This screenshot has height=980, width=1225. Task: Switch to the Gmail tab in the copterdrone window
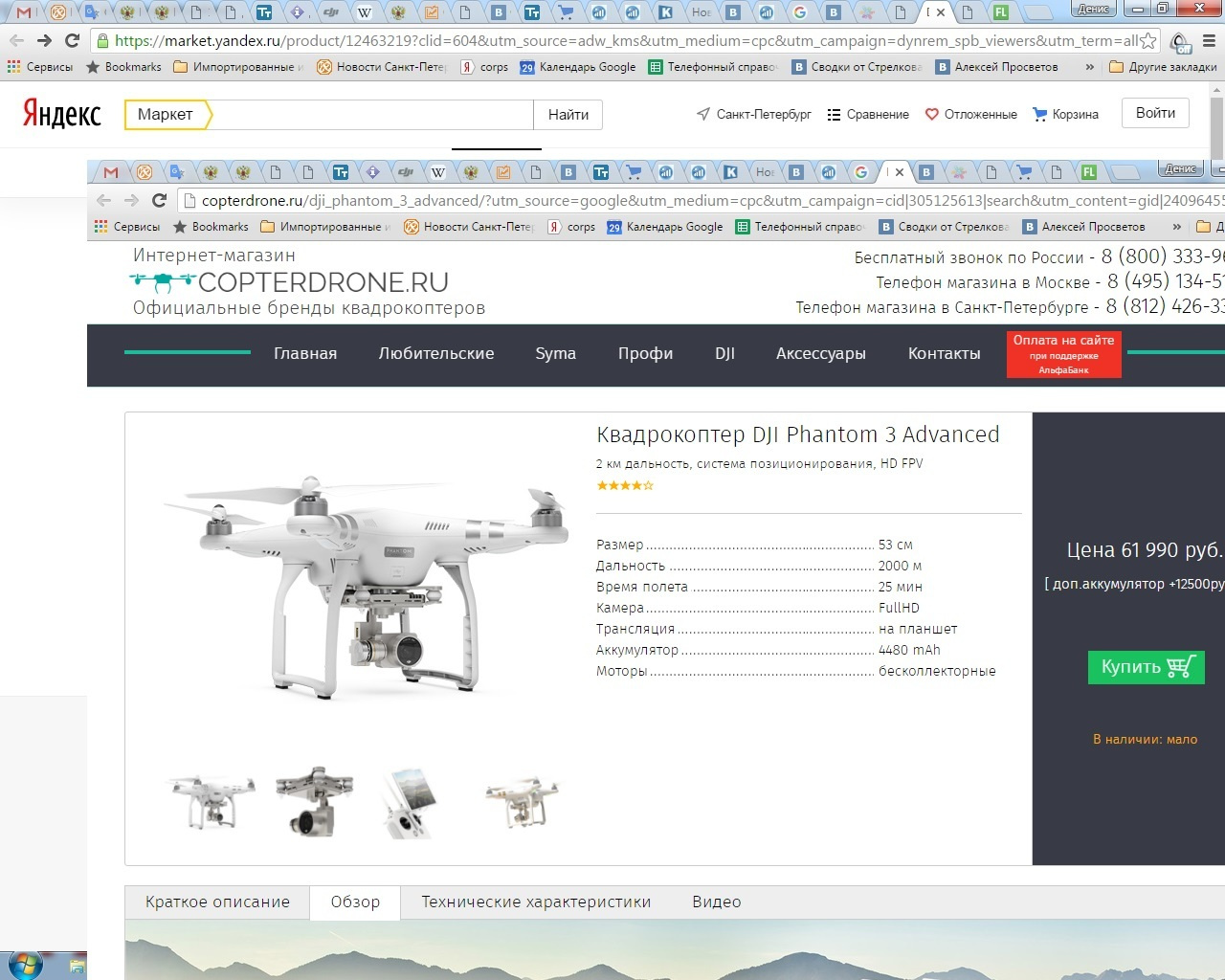(x=111, y=172)
